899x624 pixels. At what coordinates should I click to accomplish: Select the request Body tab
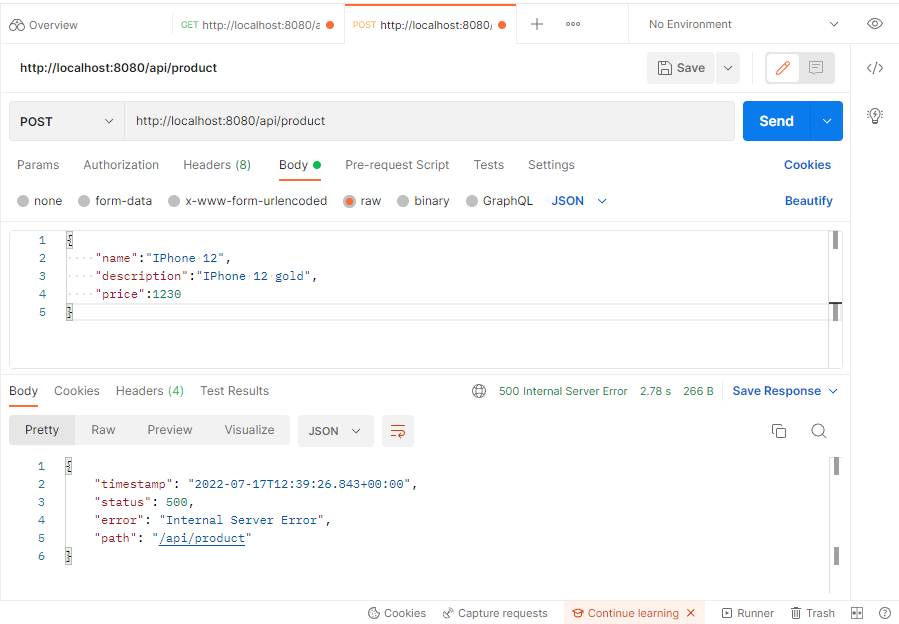[299, 165]
